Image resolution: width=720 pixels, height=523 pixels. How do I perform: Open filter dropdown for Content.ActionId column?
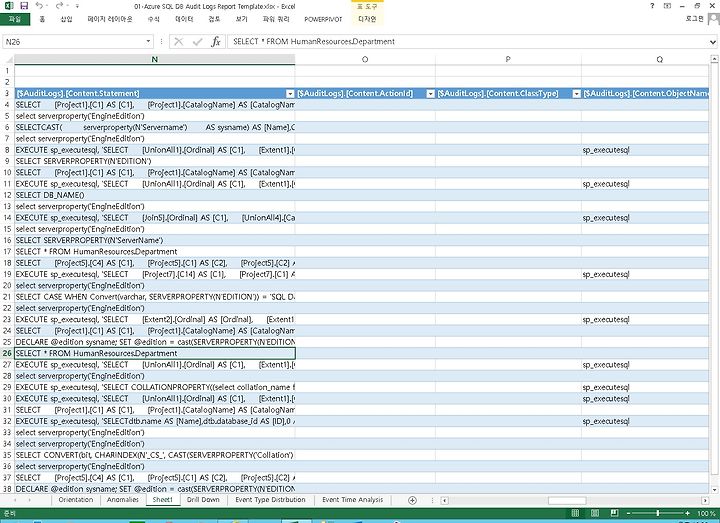(x=430, y=94)
